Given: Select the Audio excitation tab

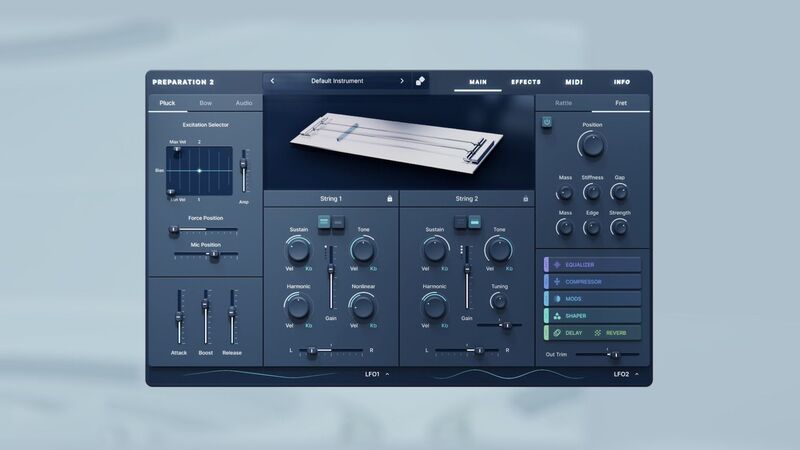Looking at the screenshot, I should [x=244, y=103].
